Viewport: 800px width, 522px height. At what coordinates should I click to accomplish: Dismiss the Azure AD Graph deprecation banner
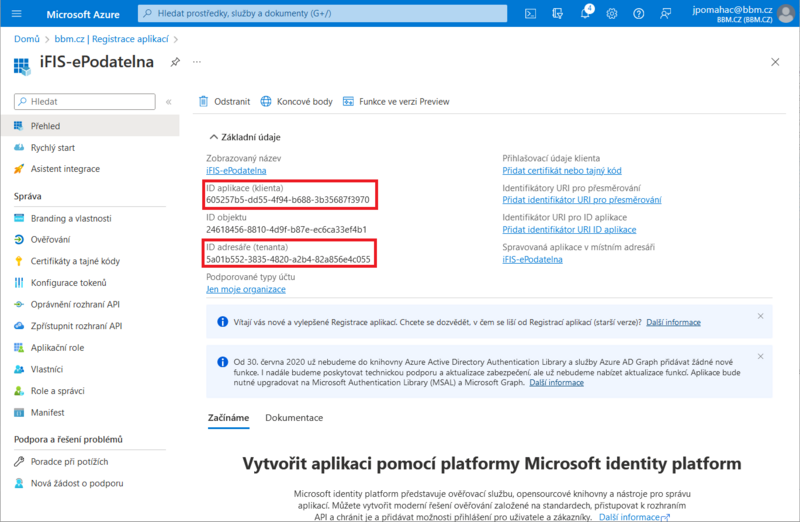(x=760, y=357)
